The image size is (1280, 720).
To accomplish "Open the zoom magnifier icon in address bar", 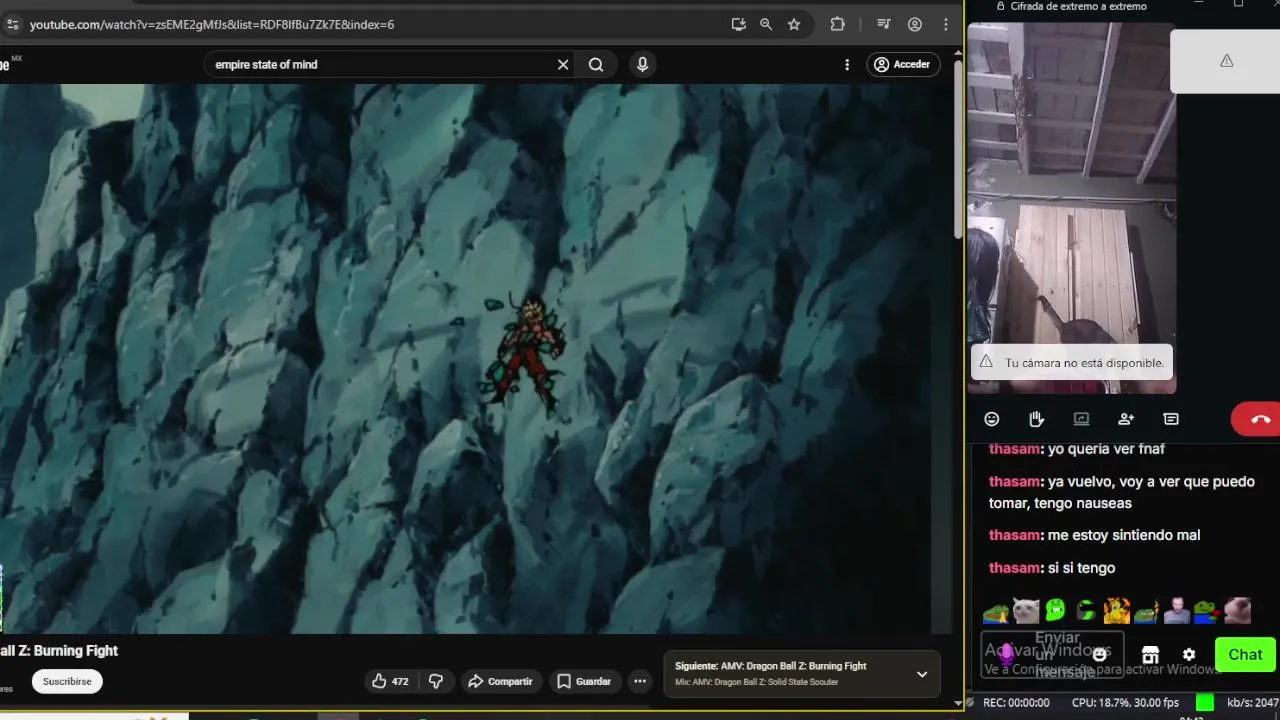I will tap(766, 24).
